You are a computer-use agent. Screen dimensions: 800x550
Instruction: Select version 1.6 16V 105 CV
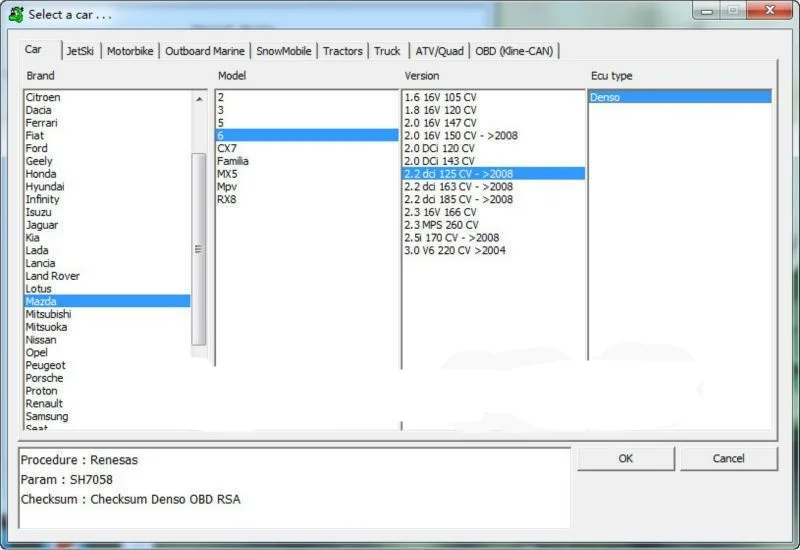point(494,97)
